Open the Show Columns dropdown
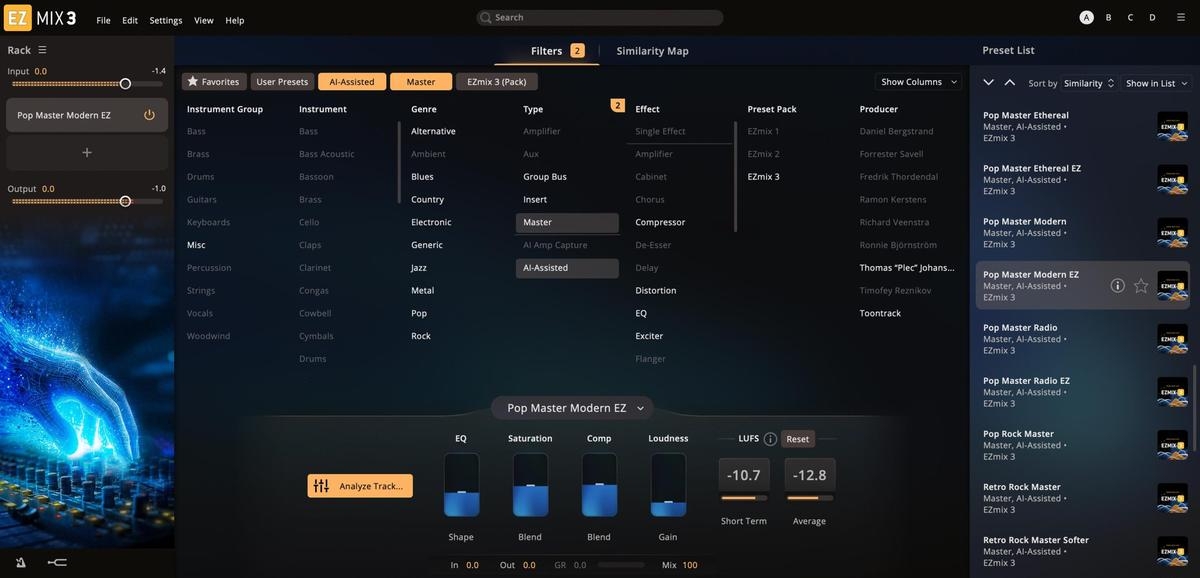Screen dimensions: 1200x578 click(918, 82)
